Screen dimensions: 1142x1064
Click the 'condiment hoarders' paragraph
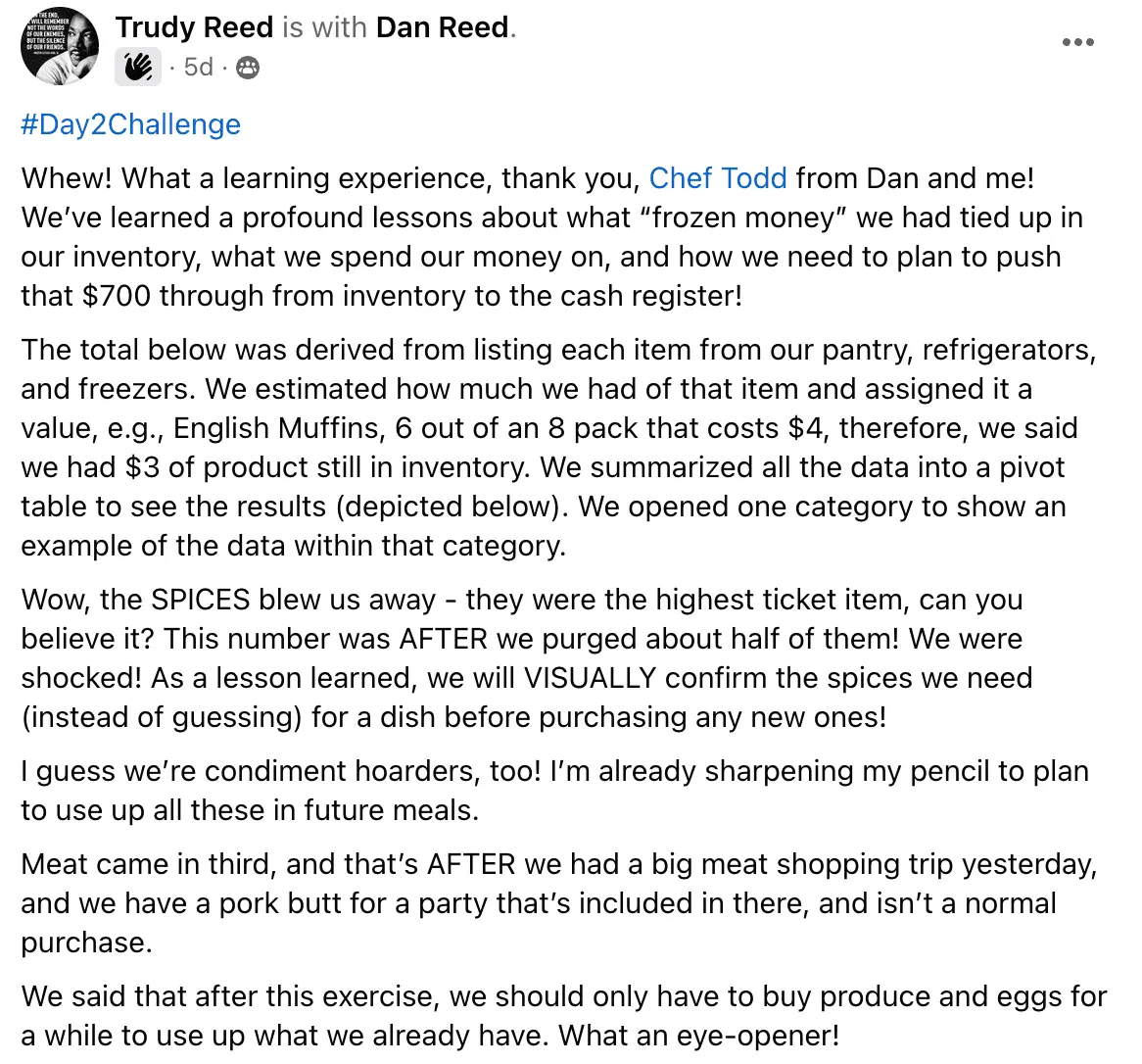555,791
